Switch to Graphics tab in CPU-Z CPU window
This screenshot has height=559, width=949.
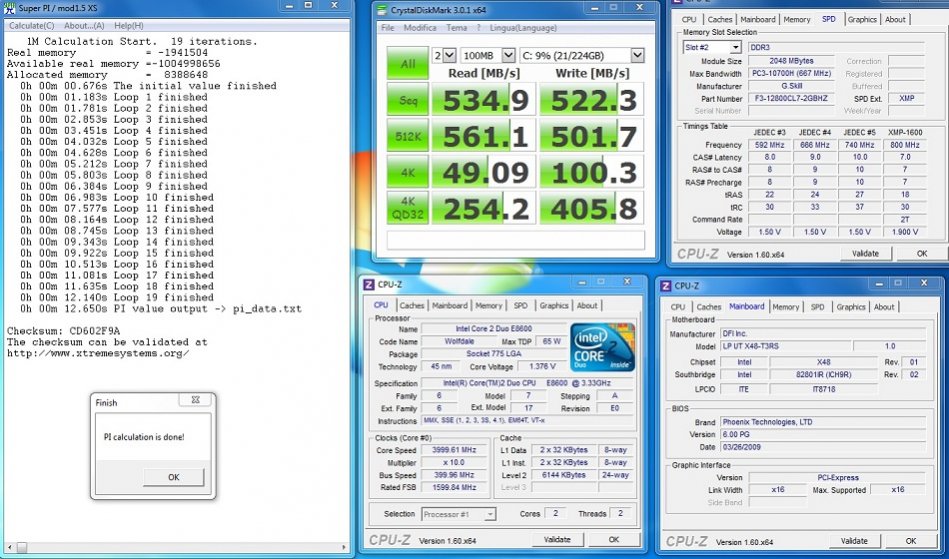tap(554, 306)
